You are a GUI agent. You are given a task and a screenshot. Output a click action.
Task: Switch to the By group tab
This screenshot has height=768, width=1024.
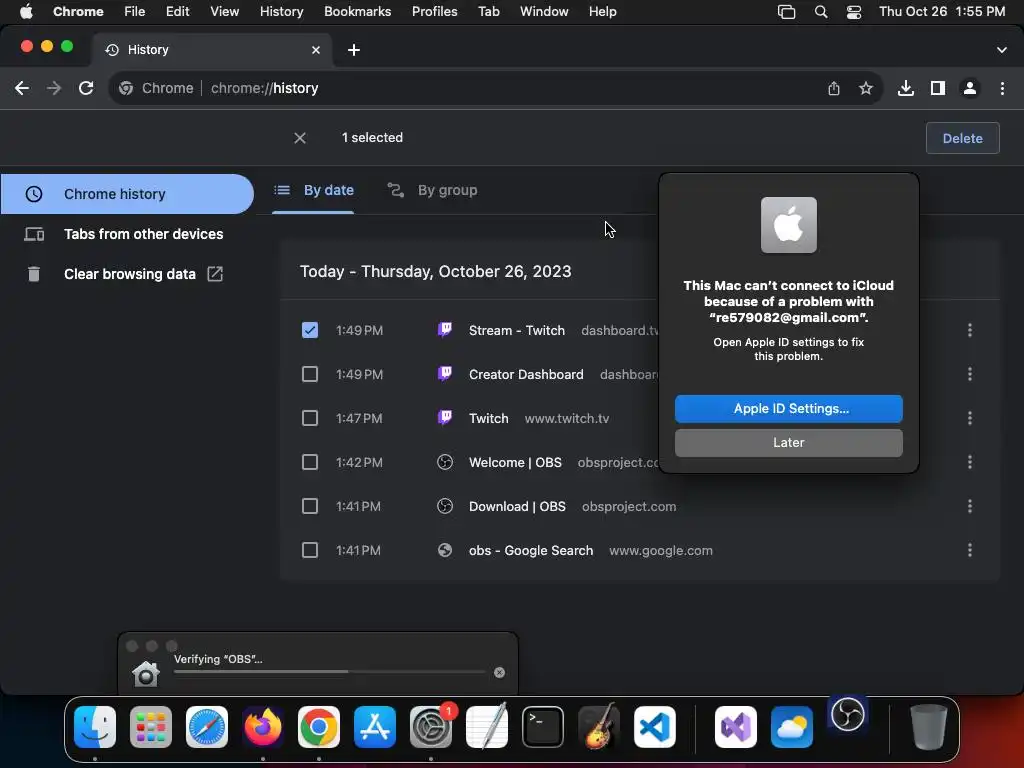pyautogui.click(x=432, y=190)
